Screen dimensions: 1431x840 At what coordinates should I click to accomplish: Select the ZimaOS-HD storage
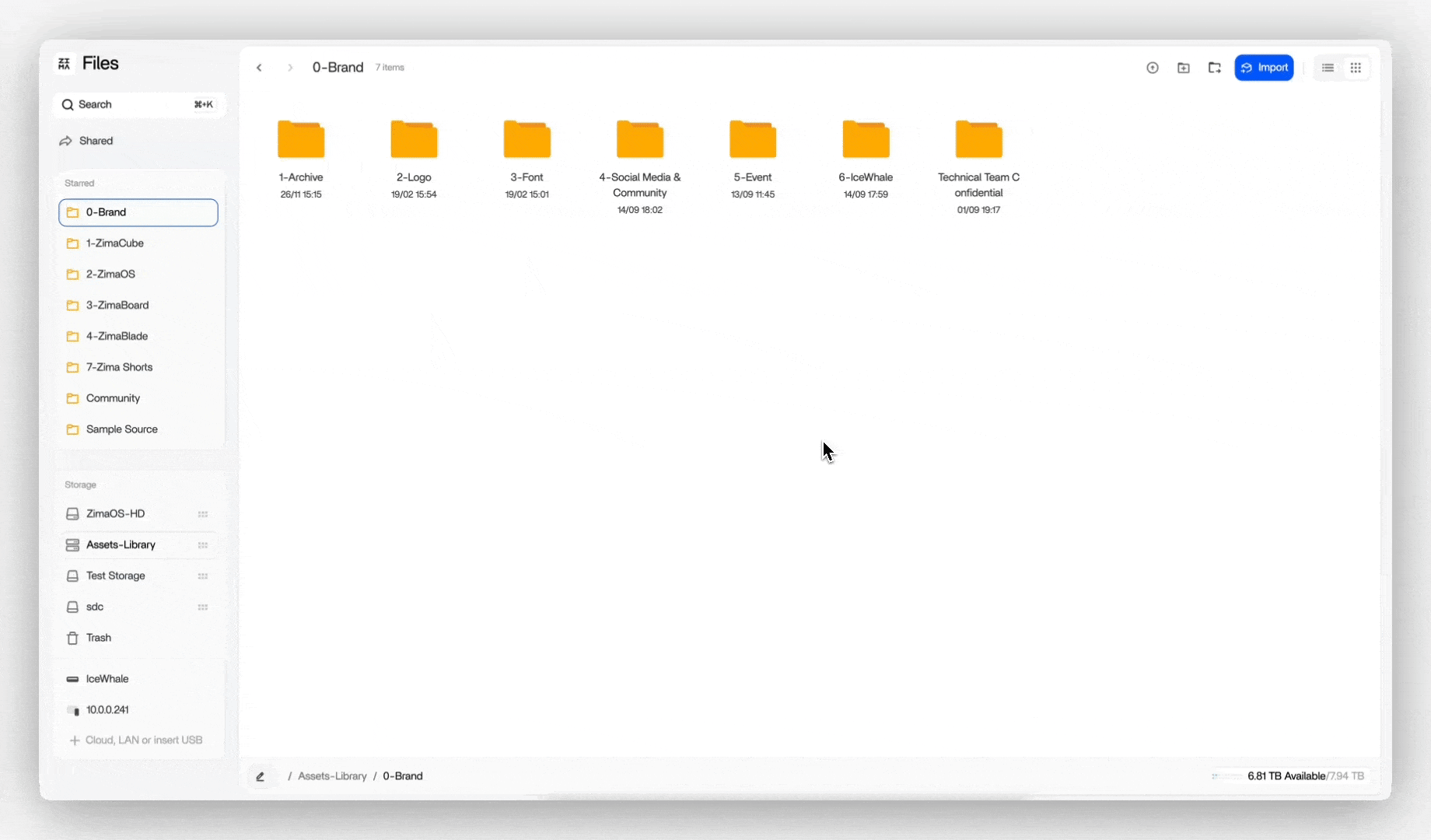(138, 514)
